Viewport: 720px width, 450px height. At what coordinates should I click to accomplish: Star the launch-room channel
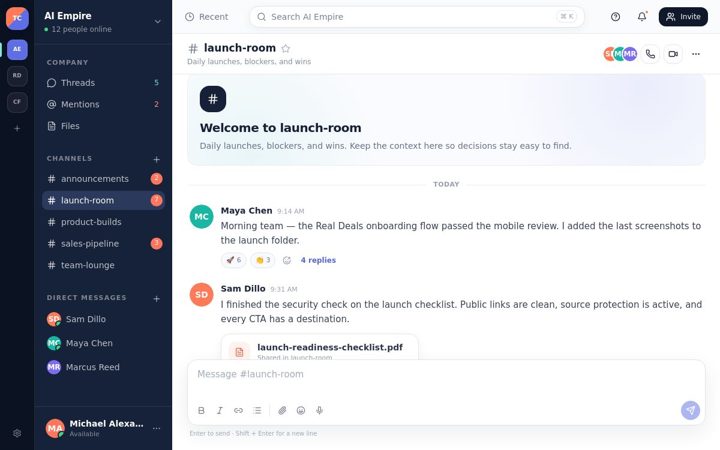[x=286, y=48]
